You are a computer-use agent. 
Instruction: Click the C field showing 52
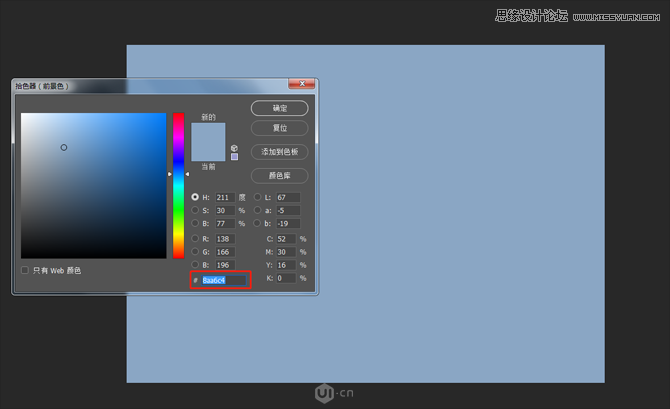click(286, 239)
